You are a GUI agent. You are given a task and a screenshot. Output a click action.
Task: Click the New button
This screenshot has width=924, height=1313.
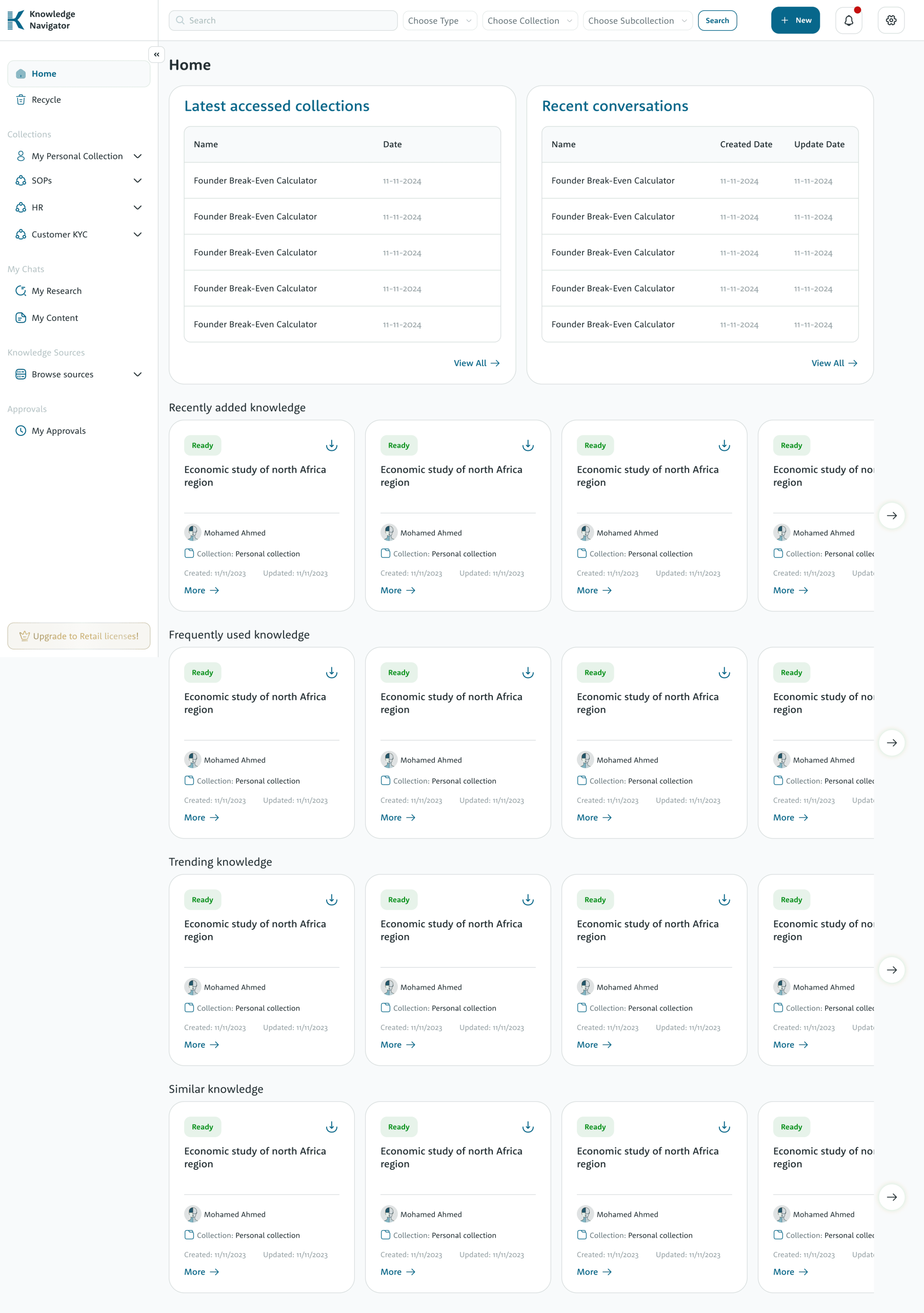[795, 21]
